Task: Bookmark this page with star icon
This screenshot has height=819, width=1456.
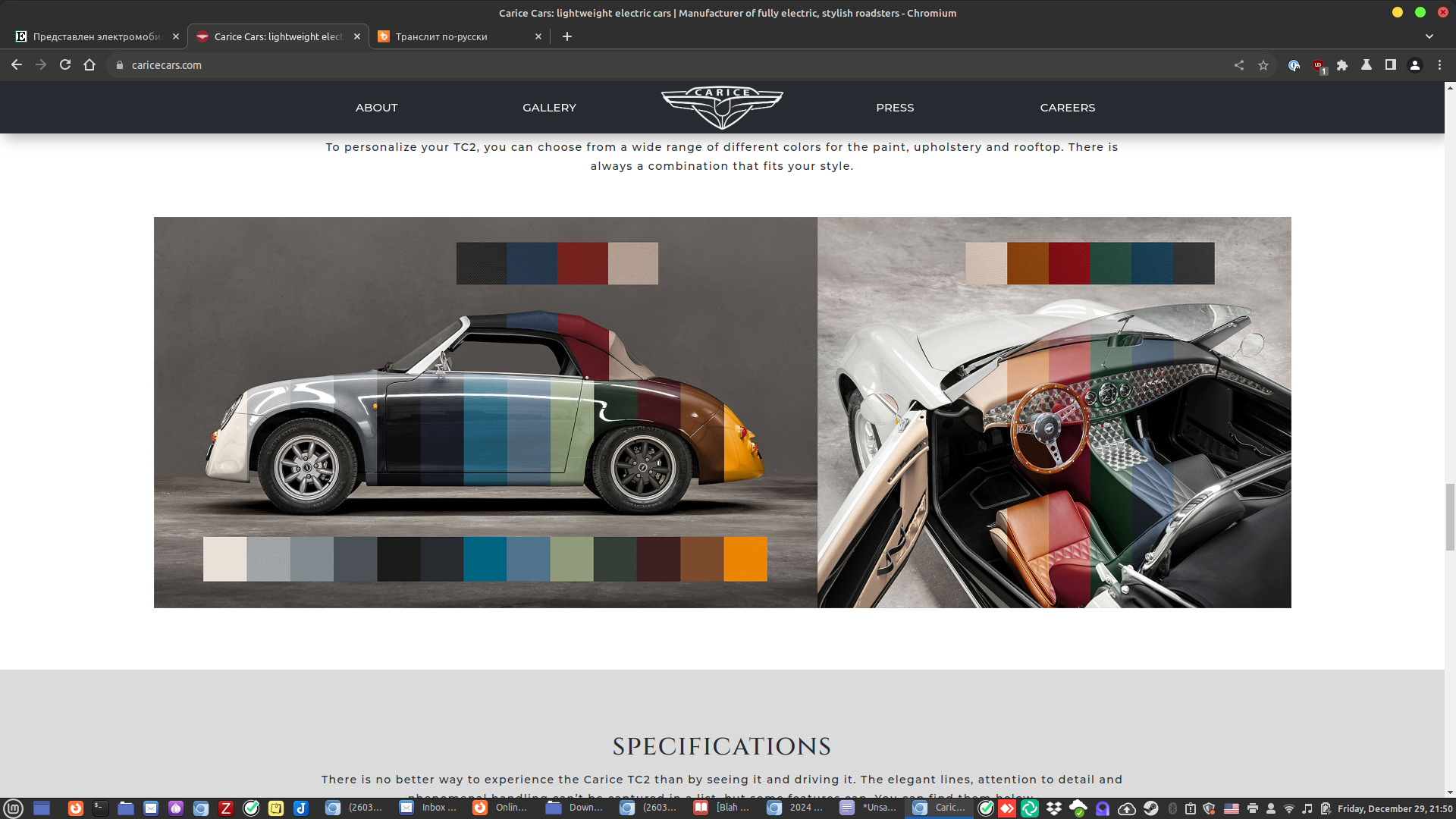Action: tap(1263, 65)
